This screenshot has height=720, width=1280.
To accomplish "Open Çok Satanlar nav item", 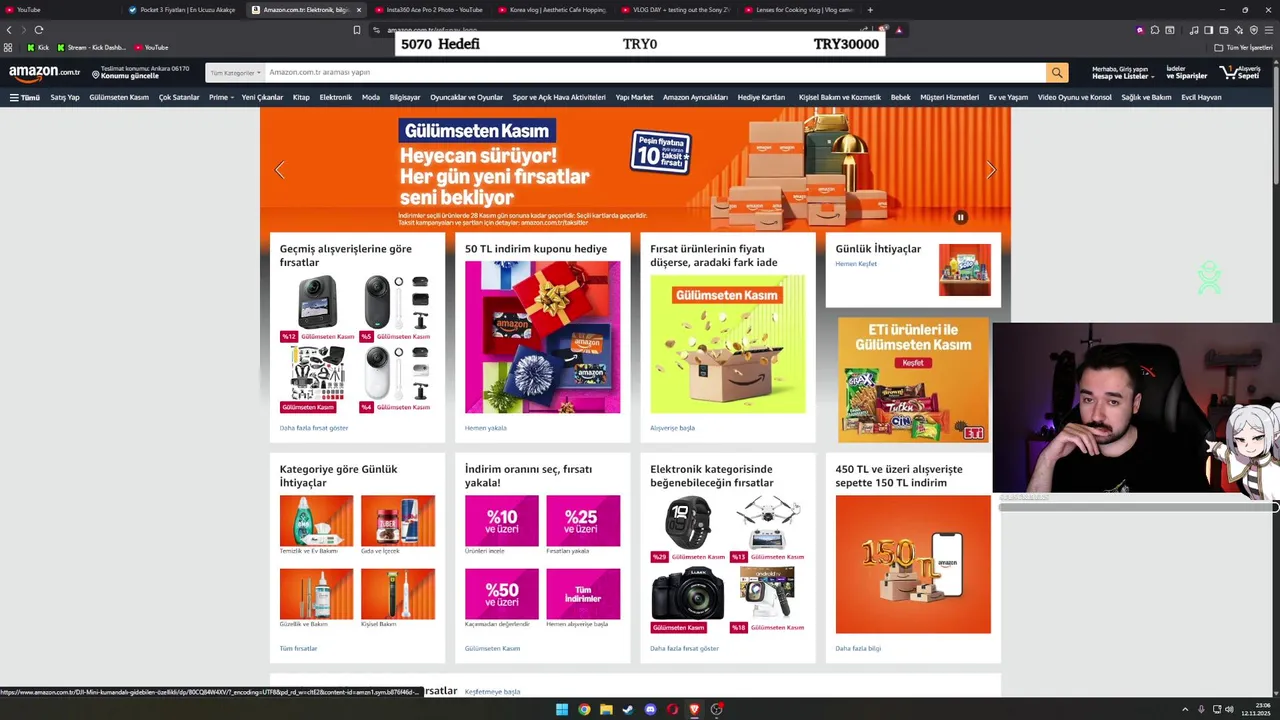I will (179, 98).
